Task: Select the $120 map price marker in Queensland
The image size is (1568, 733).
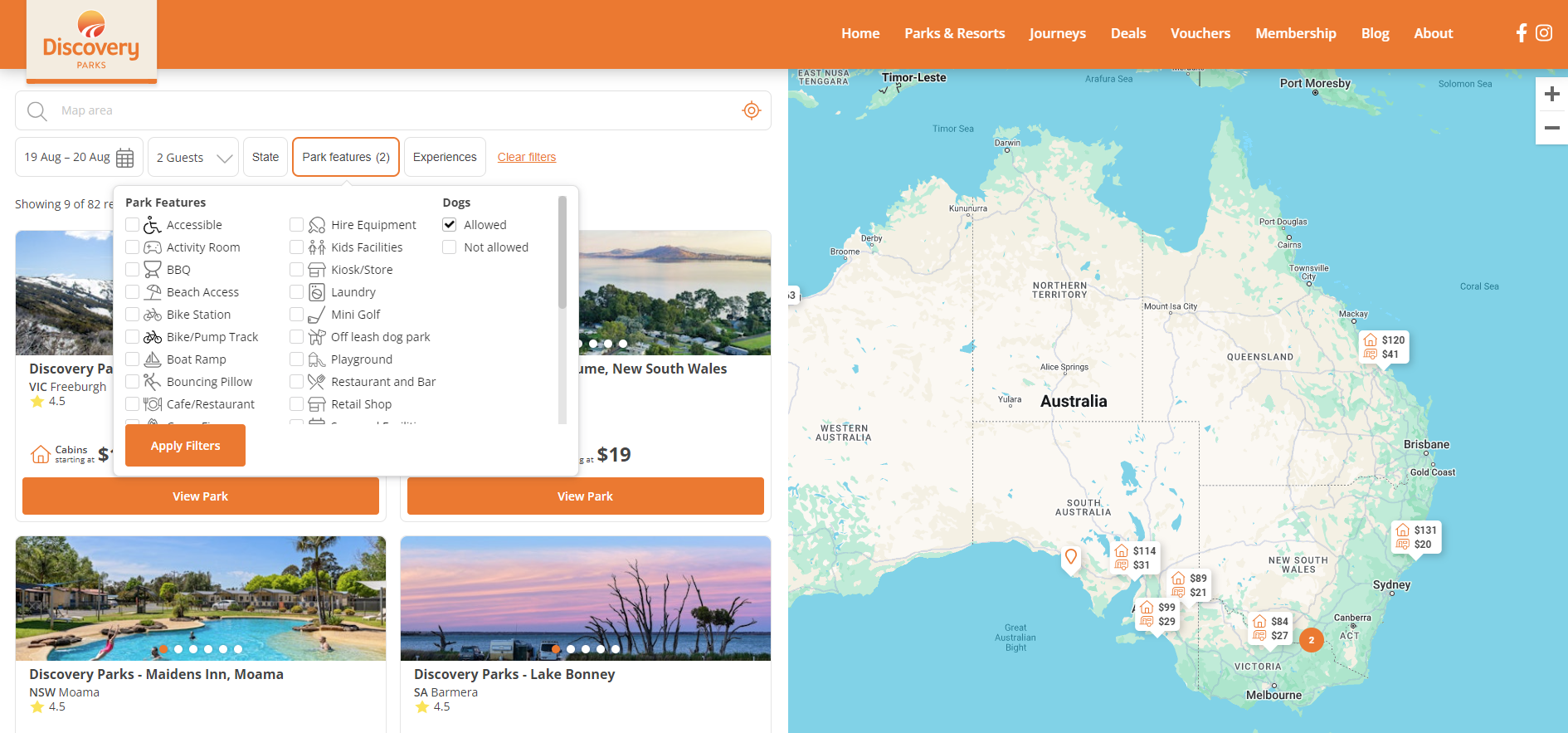Action: pyautogui.click(x=1384, y=347)
